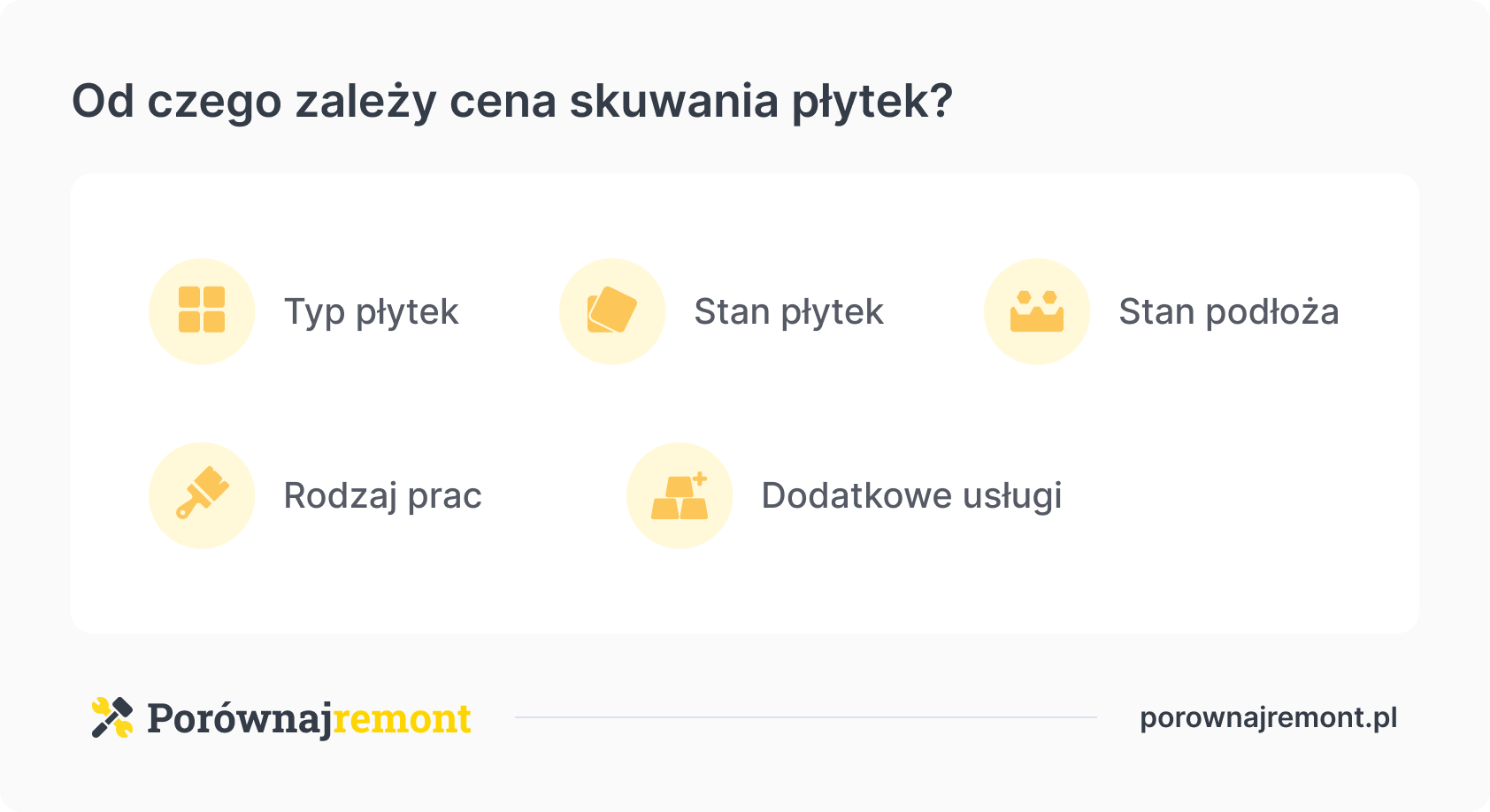Click the Stan podłoża substrate icon
The width and height of the screenshot is (1490, 812).
(x=1037, y=311)
